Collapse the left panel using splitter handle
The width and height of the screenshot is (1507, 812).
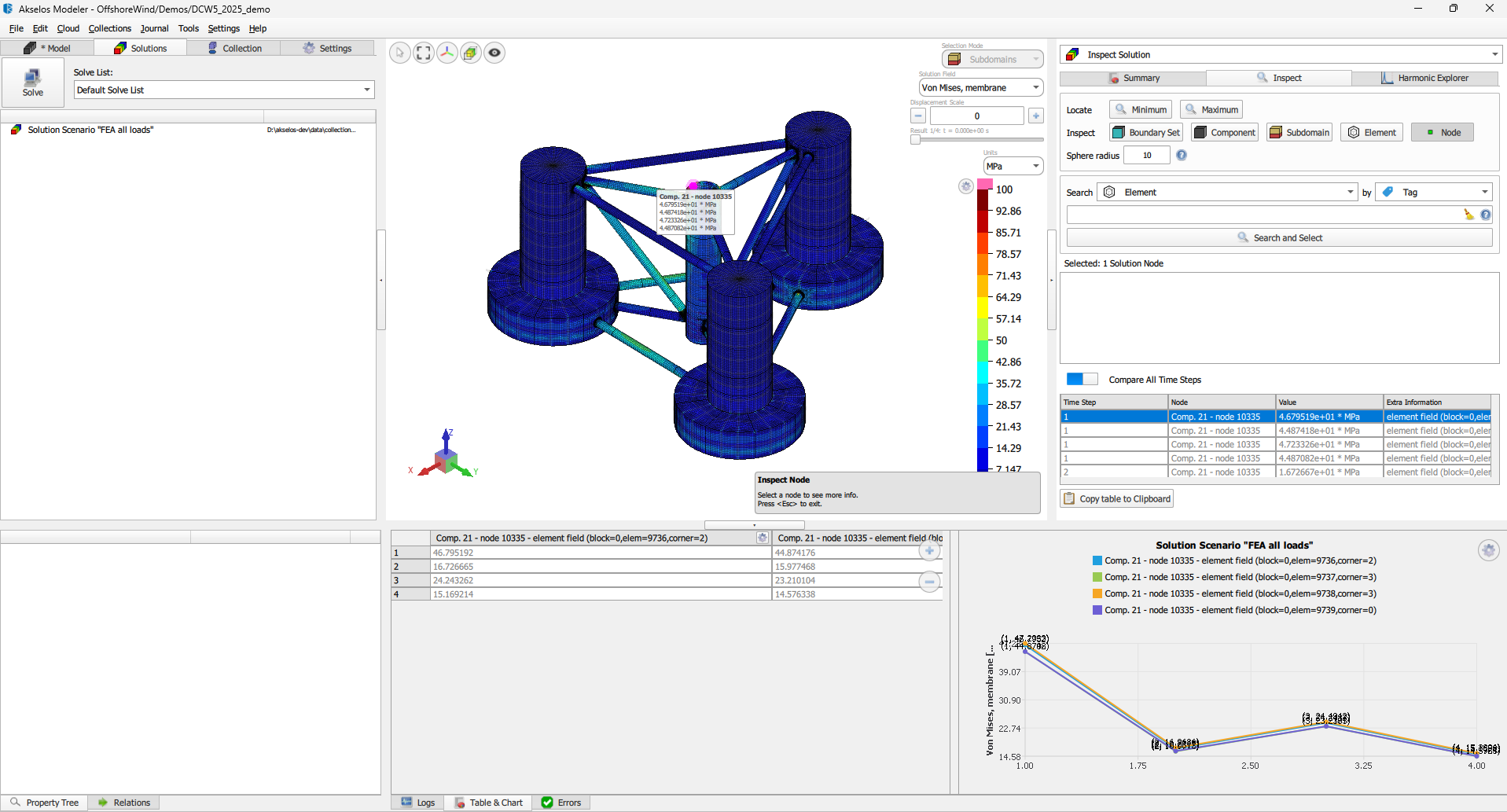click(x=381, y=280)
